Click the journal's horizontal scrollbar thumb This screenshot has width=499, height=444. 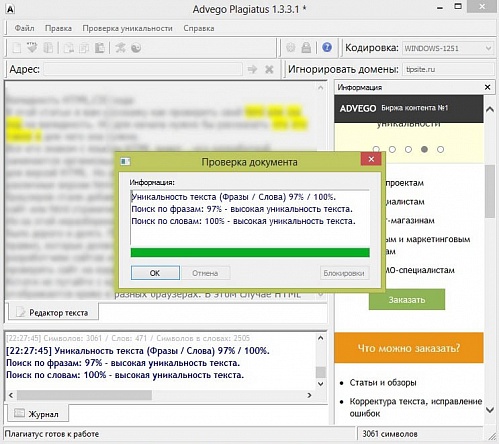click(84, 395)
